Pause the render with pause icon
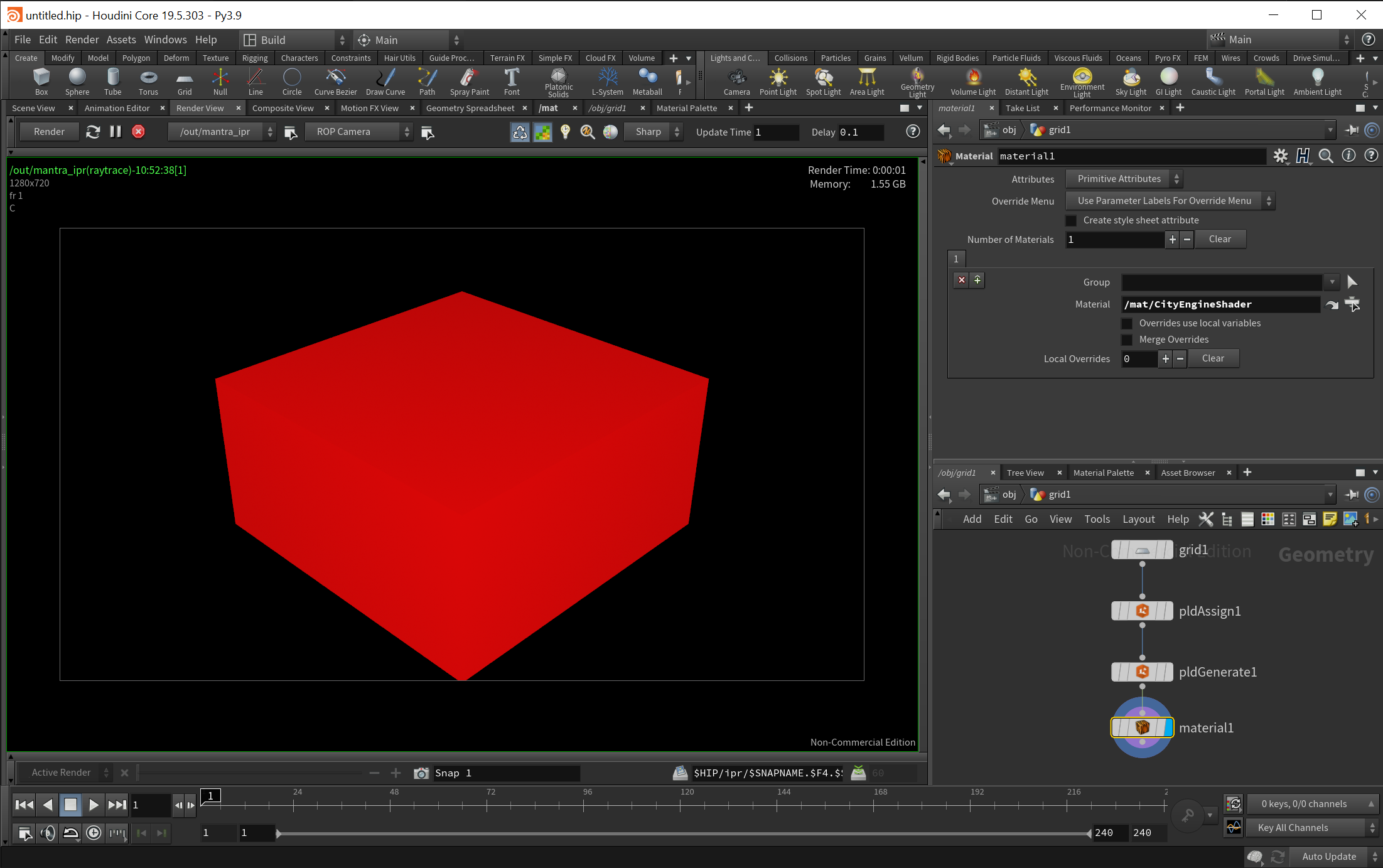This screenshot has height=868, width=1383. 116,132
